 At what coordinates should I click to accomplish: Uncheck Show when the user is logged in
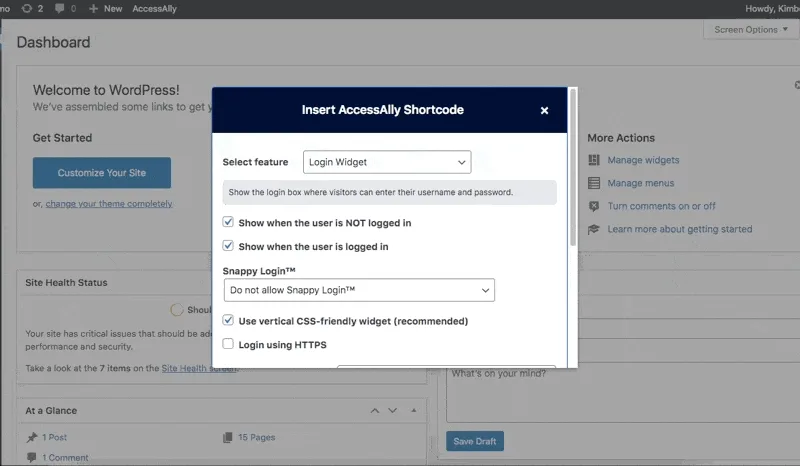(228, 246)
